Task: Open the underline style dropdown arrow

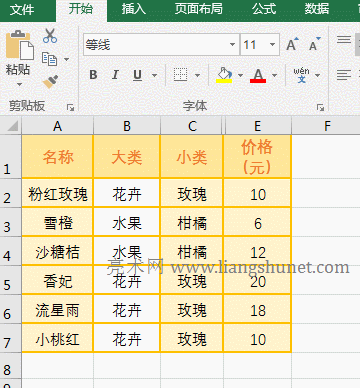Action: pos(154,75)
